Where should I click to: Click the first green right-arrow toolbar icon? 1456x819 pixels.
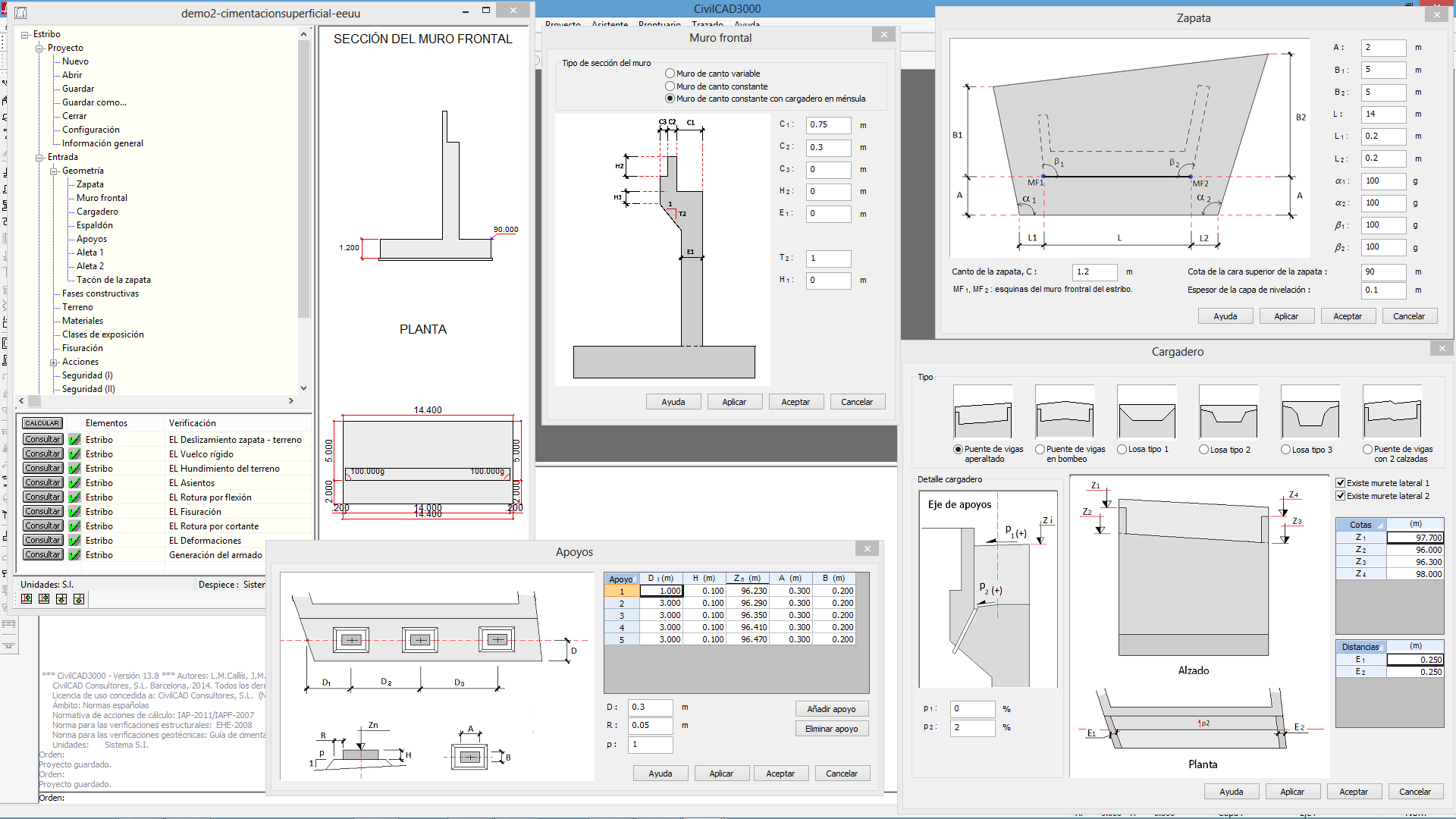coord(27,599)
